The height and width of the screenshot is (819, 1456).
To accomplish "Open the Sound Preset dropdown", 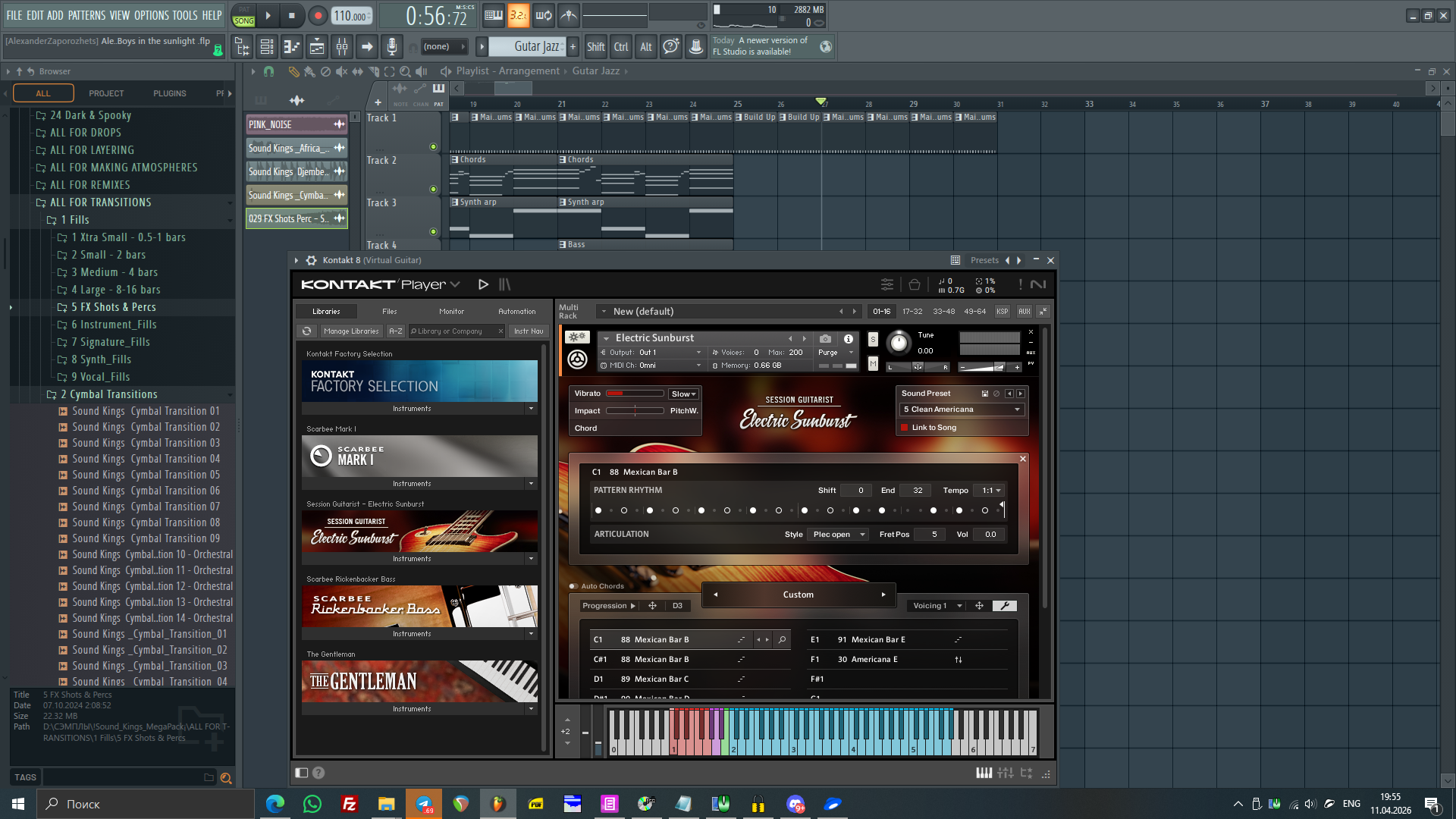I will 962,409.
